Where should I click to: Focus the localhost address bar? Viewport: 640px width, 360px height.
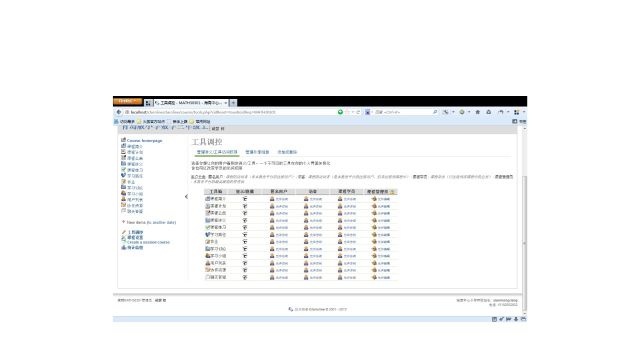(231, 112)
